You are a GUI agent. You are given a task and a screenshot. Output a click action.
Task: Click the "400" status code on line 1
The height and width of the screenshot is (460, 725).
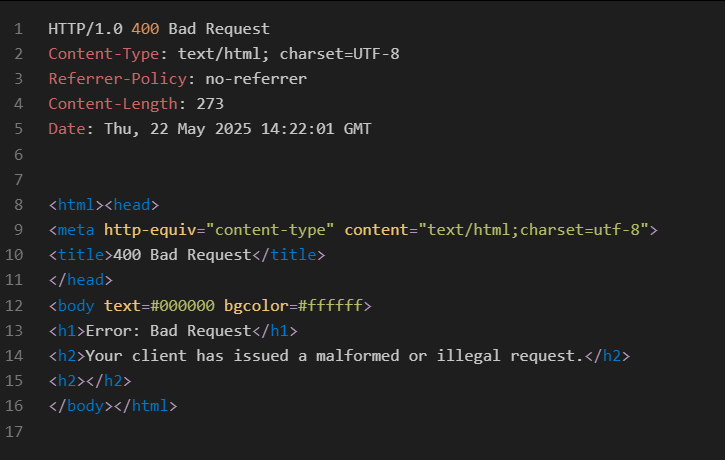coord(145,29)
